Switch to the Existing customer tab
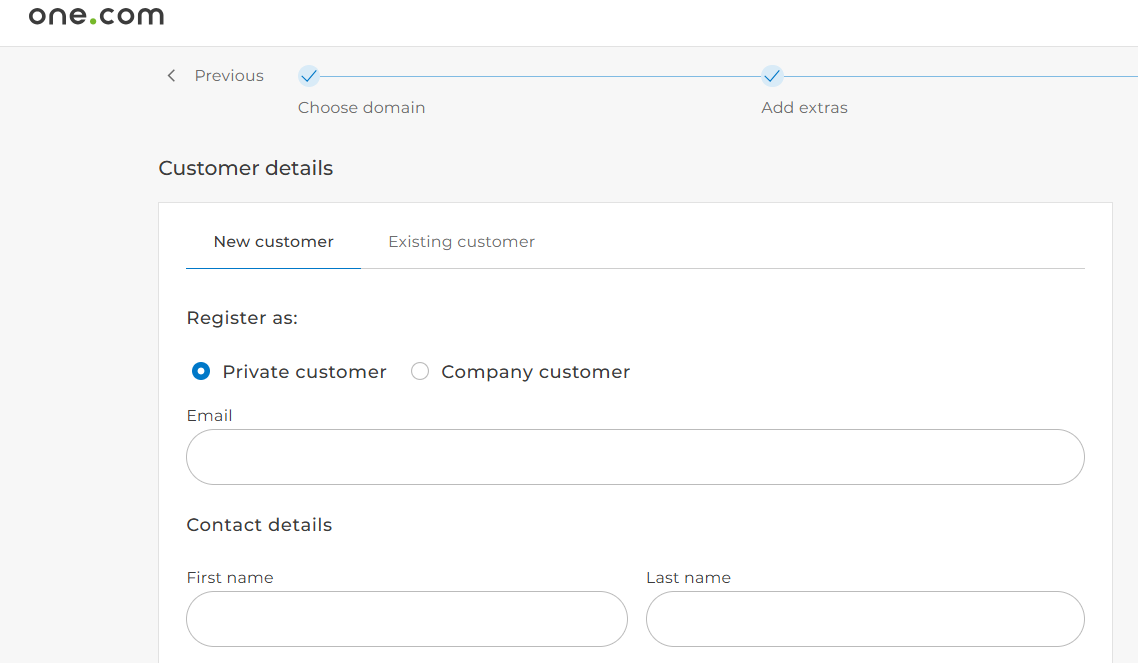The image size is (1138, 663). (x=462, y=242)
